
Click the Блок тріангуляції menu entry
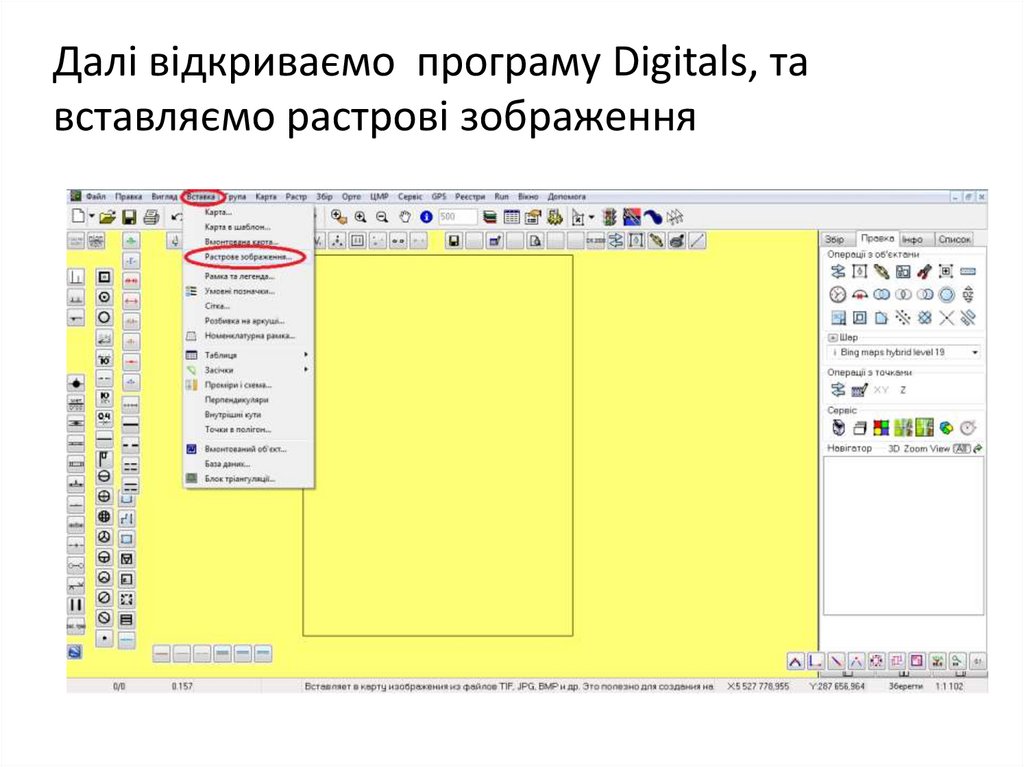point(239,479)
